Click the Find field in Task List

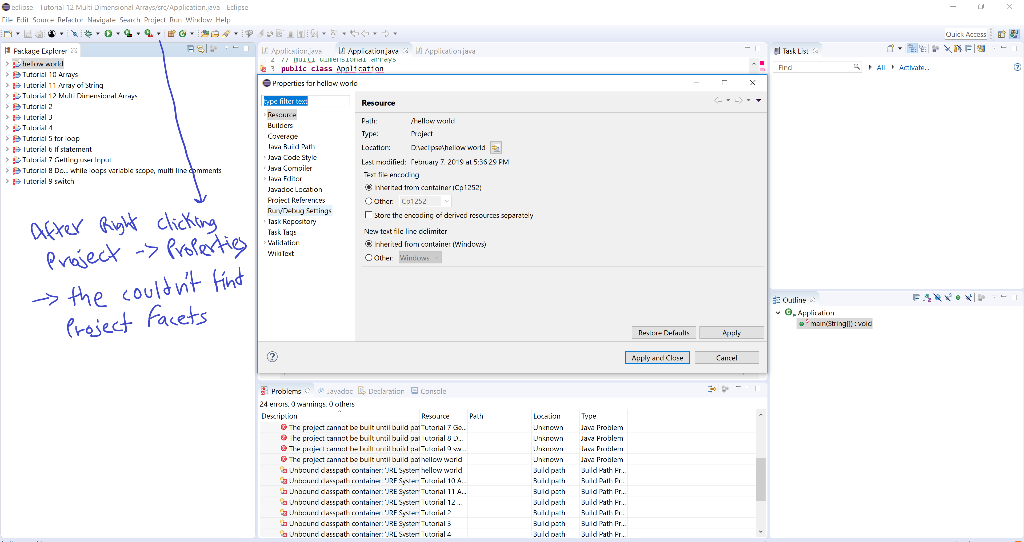[x=819, y=67]
